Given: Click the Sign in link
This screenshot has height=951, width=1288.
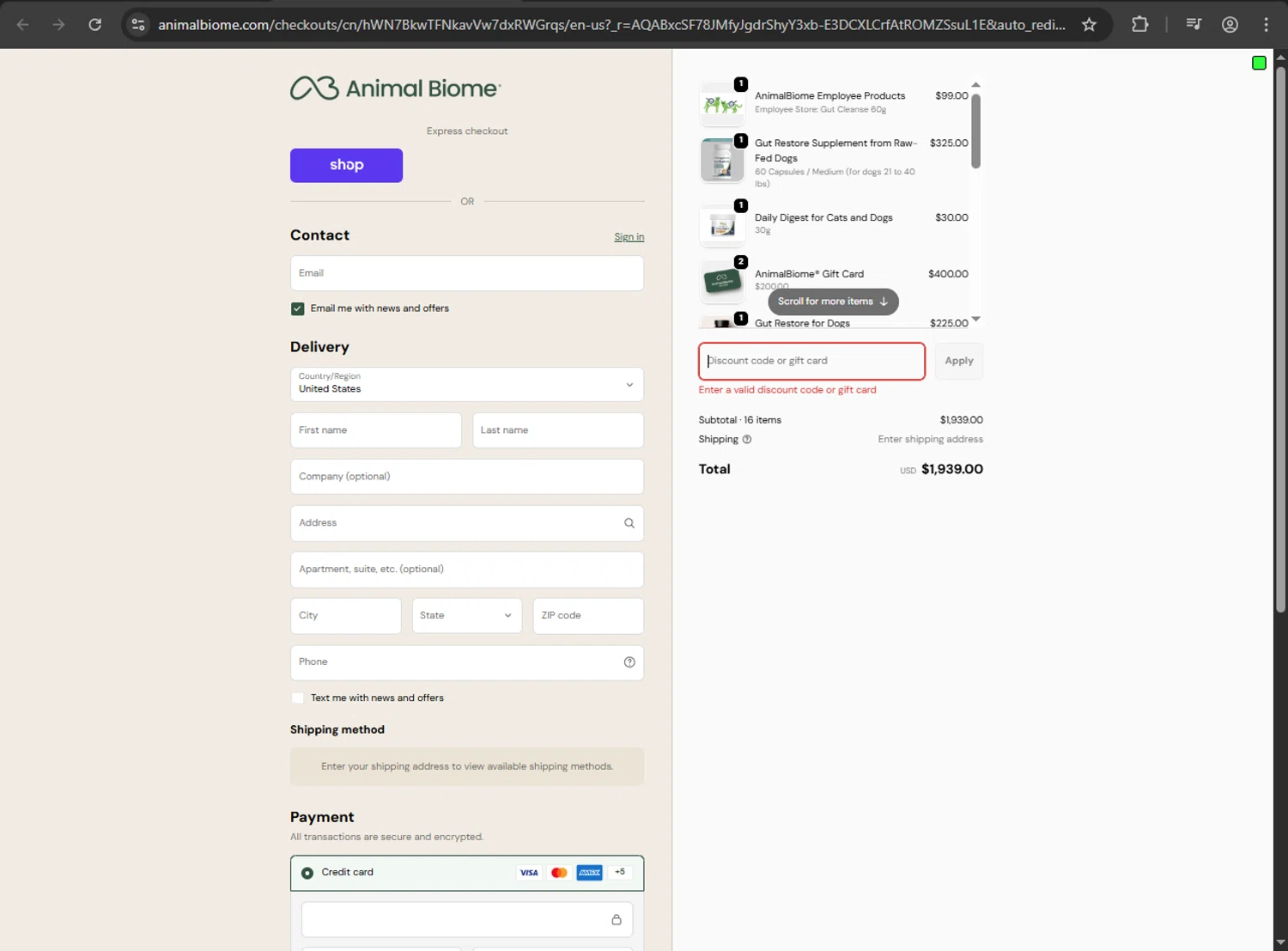Looking at the screenshot, I should (629, 237).
